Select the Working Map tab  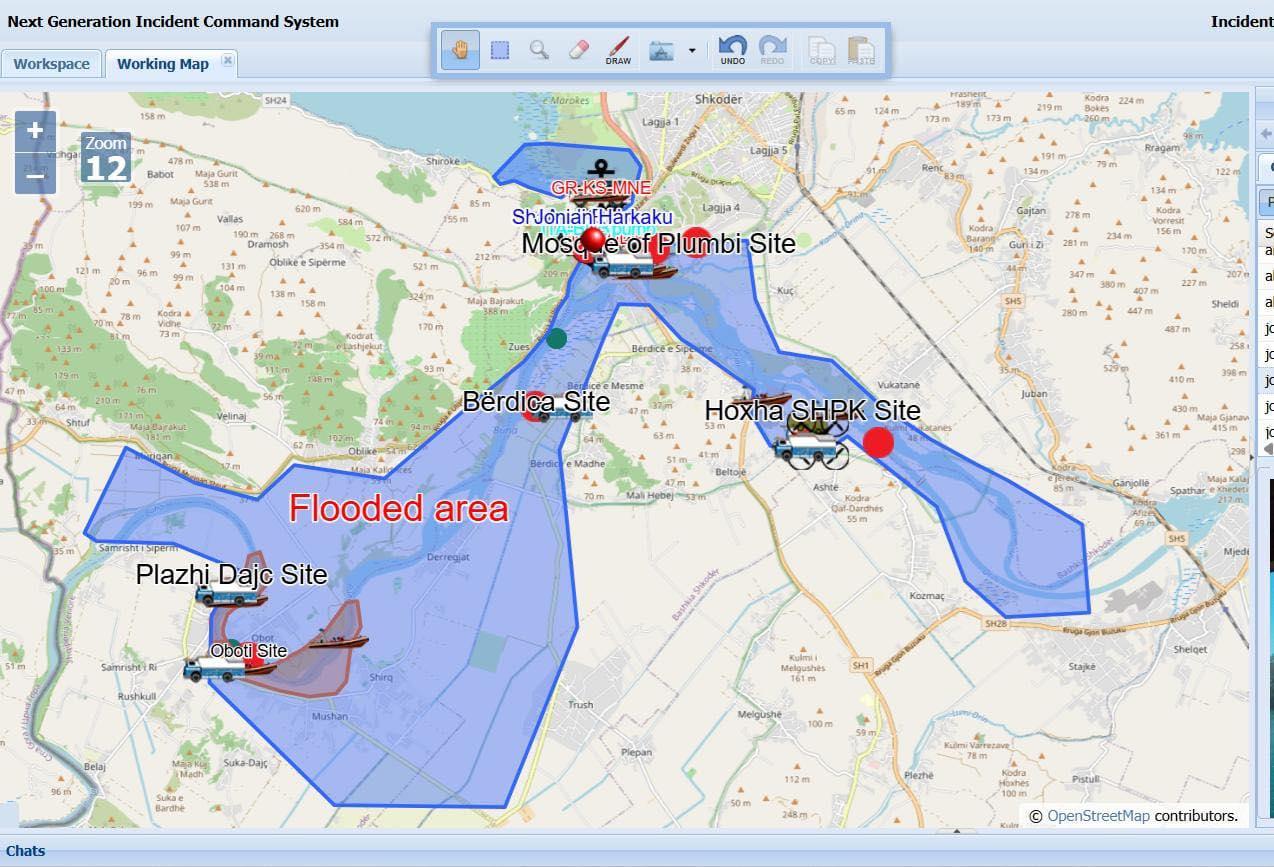pos(162,64)
